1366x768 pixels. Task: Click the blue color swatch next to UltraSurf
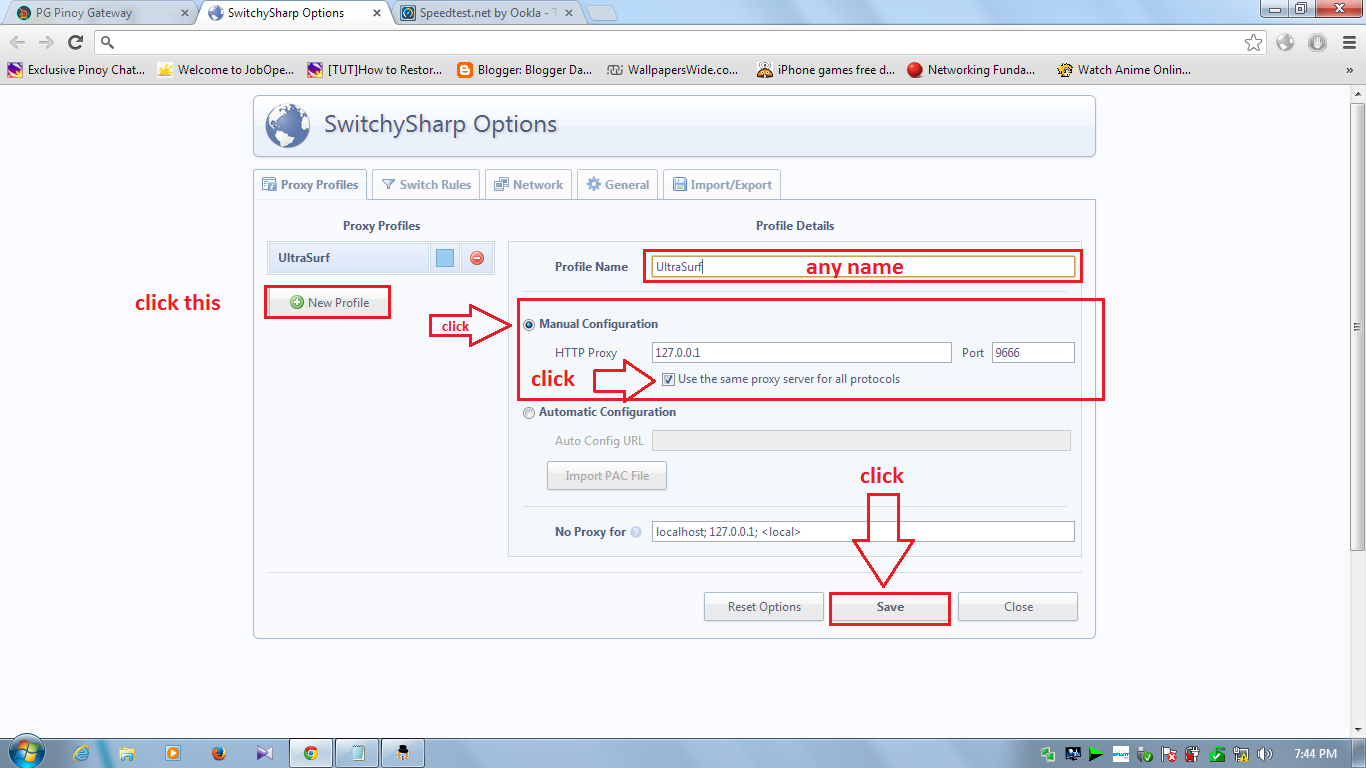tap(444, 258)
